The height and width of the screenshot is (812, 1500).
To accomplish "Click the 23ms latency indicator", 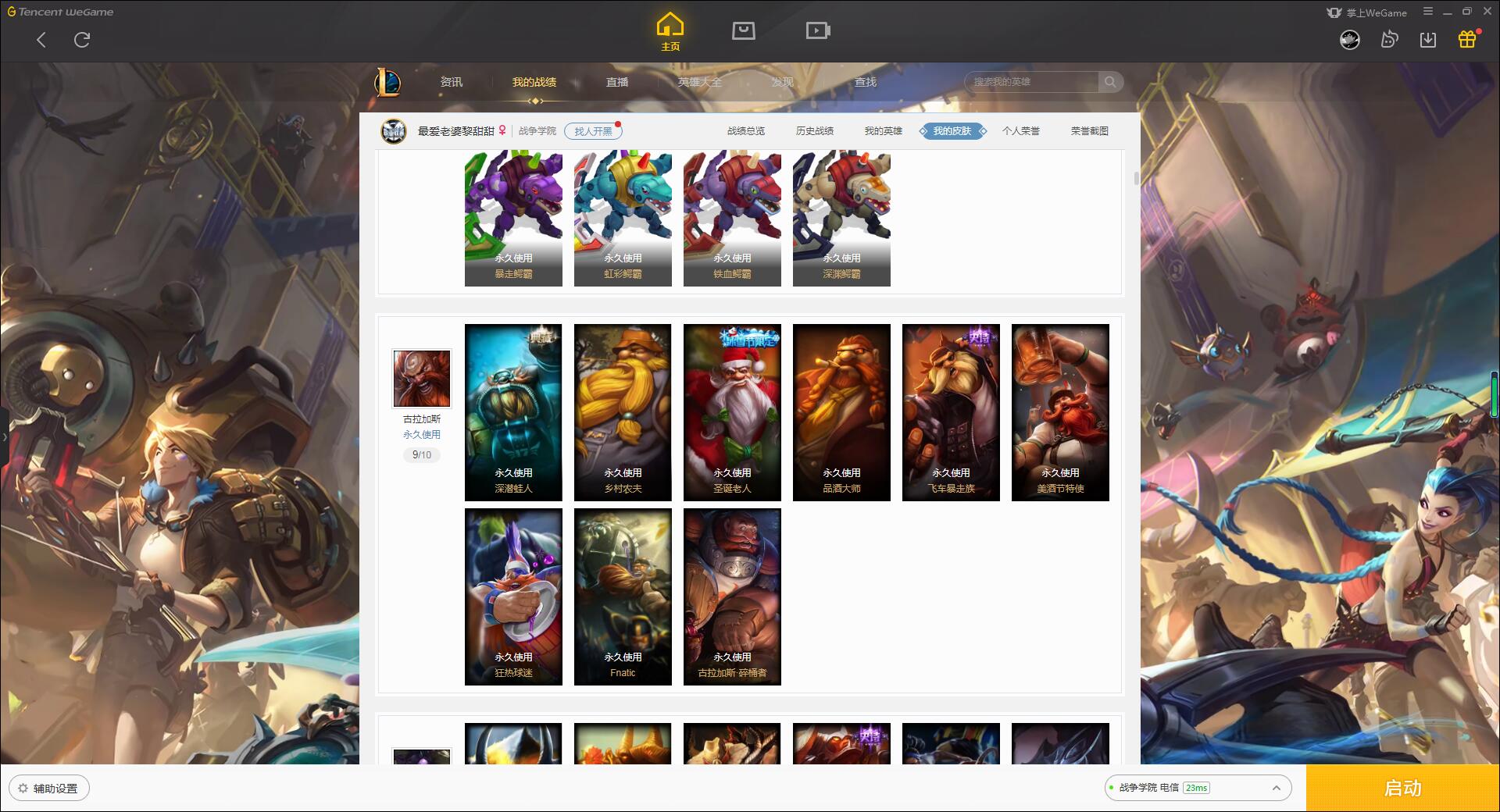I will (1196, 788).
